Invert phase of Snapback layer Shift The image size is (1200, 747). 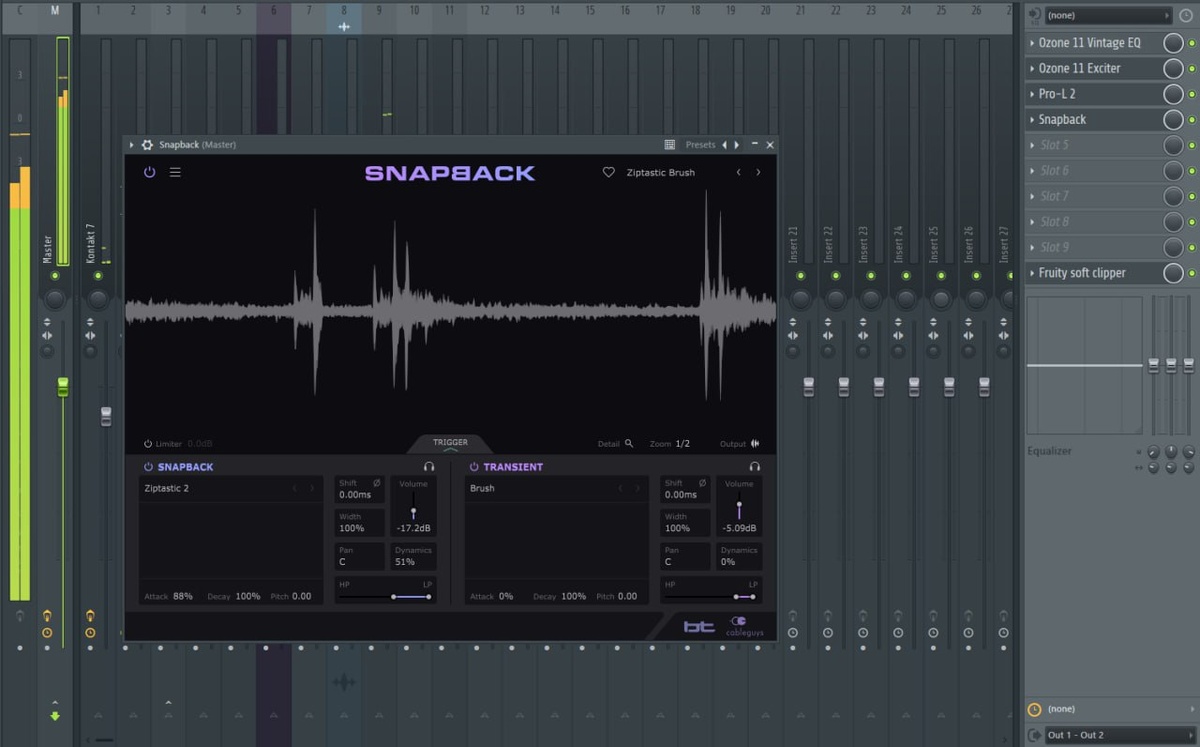pyautogui.click(x=377, y=483)
